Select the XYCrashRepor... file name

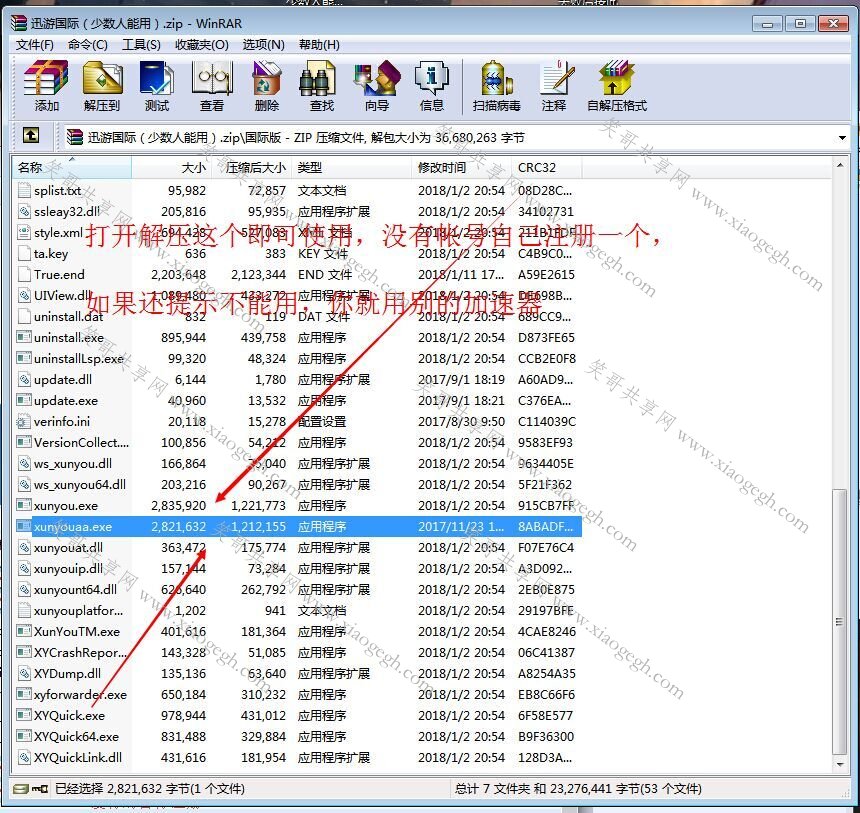(80, 653)
